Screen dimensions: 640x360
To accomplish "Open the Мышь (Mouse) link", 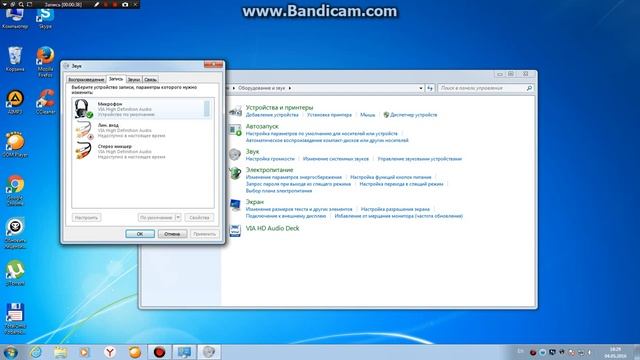I will click(367, 115).
